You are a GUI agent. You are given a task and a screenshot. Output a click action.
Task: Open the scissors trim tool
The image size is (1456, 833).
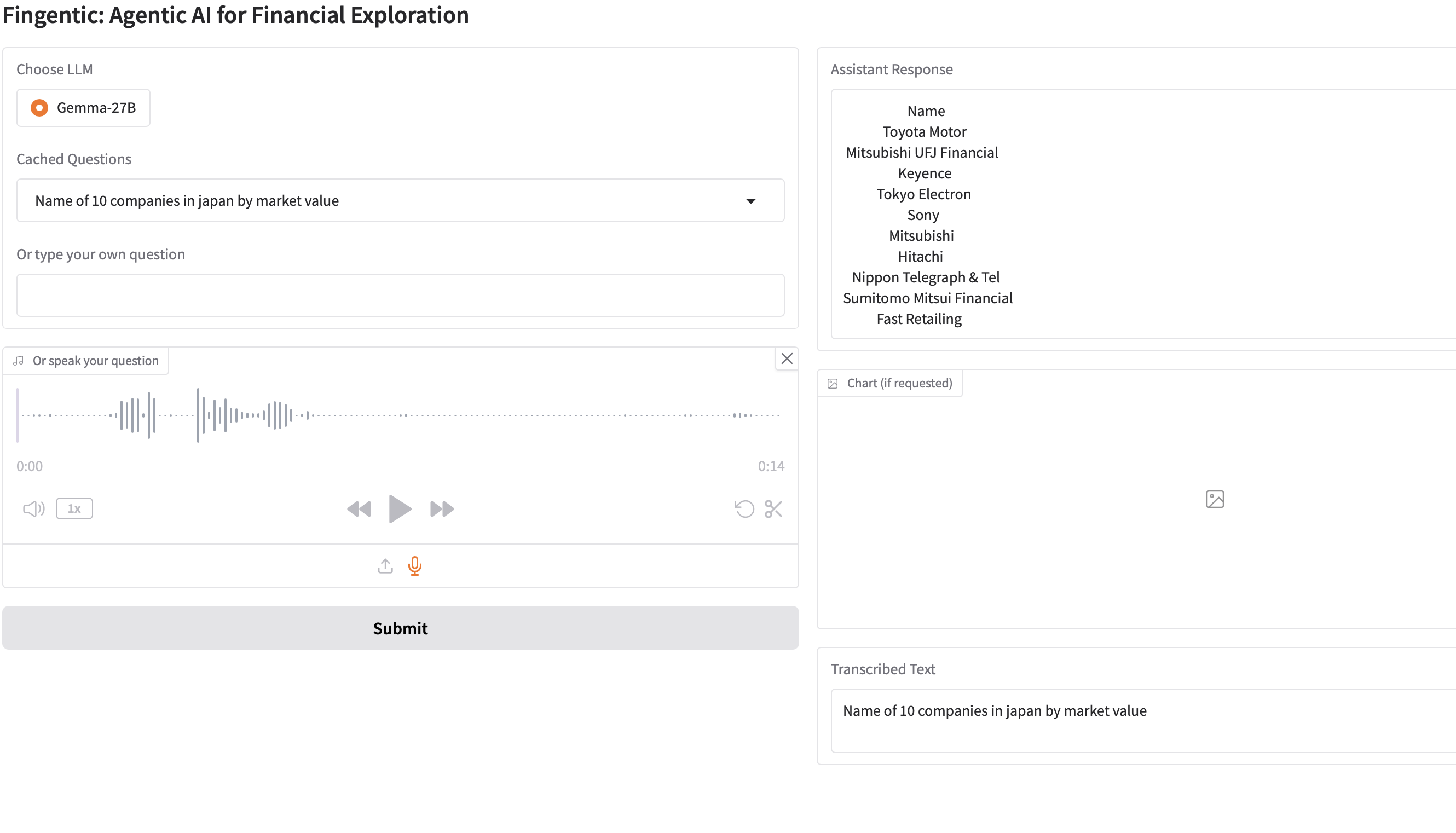(x=773, y=508)
